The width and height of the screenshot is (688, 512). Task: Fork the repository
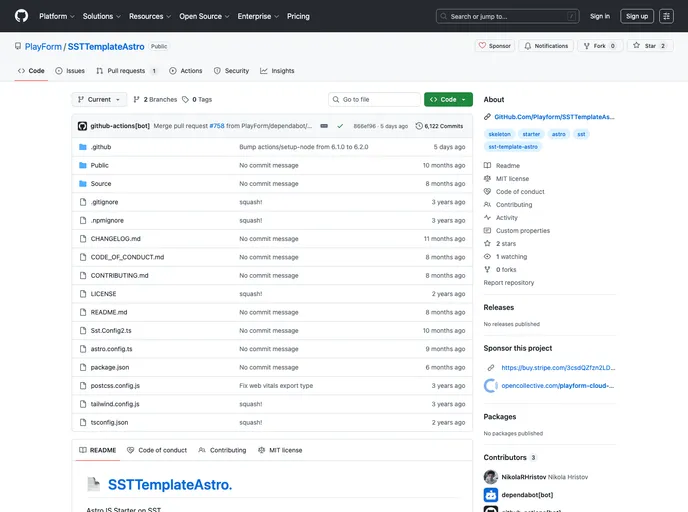tap(600, 46)
